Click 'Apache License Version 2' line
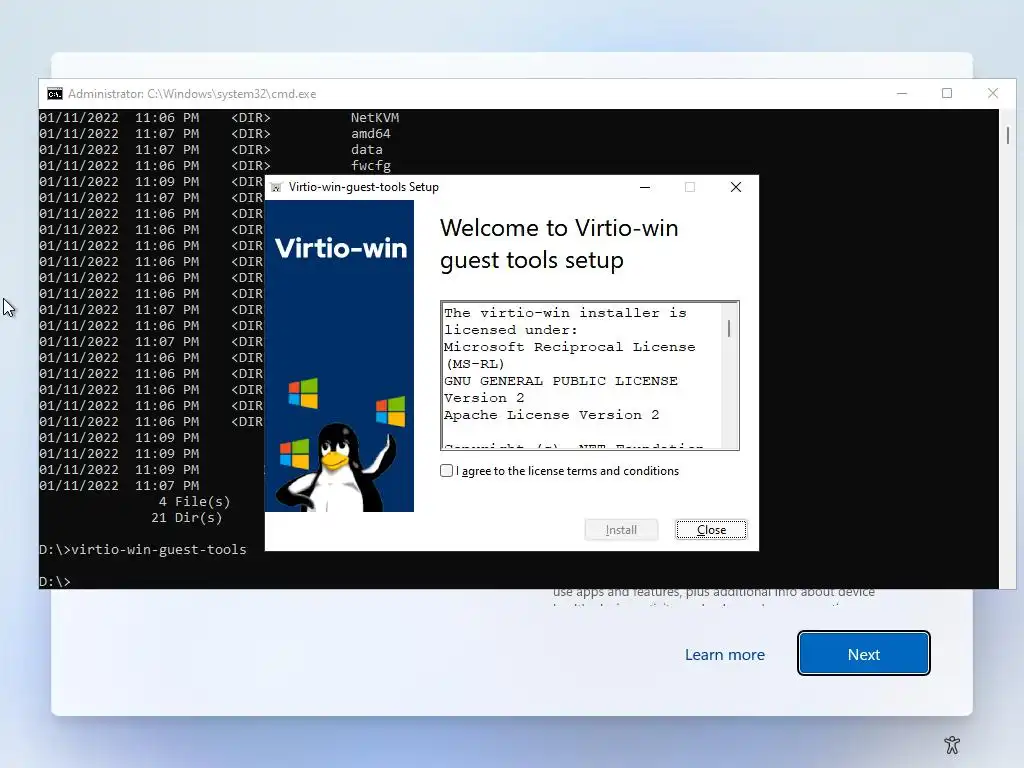The height and width of the screenshot is (768, 1024). (x=551, y=415)
